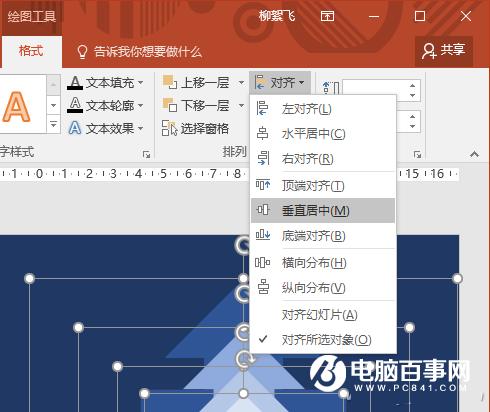Click the Send Backward layer icon
This screenshot has width=490, height=412.
(170, 105)
